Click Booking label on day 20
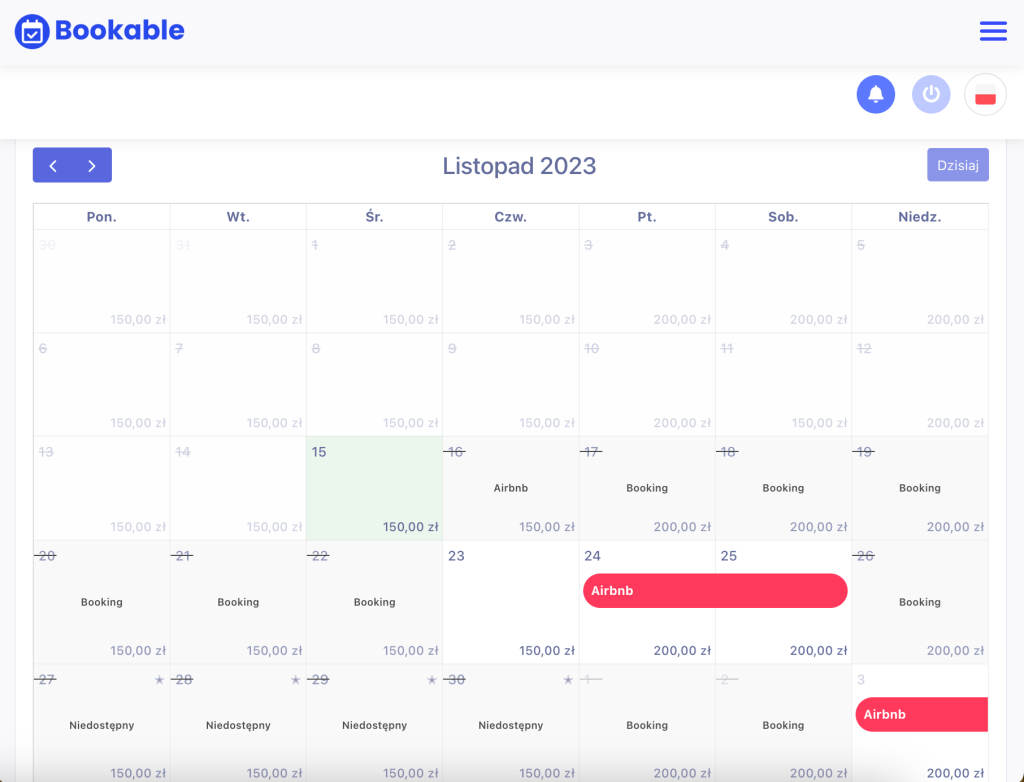 [101, 602]
